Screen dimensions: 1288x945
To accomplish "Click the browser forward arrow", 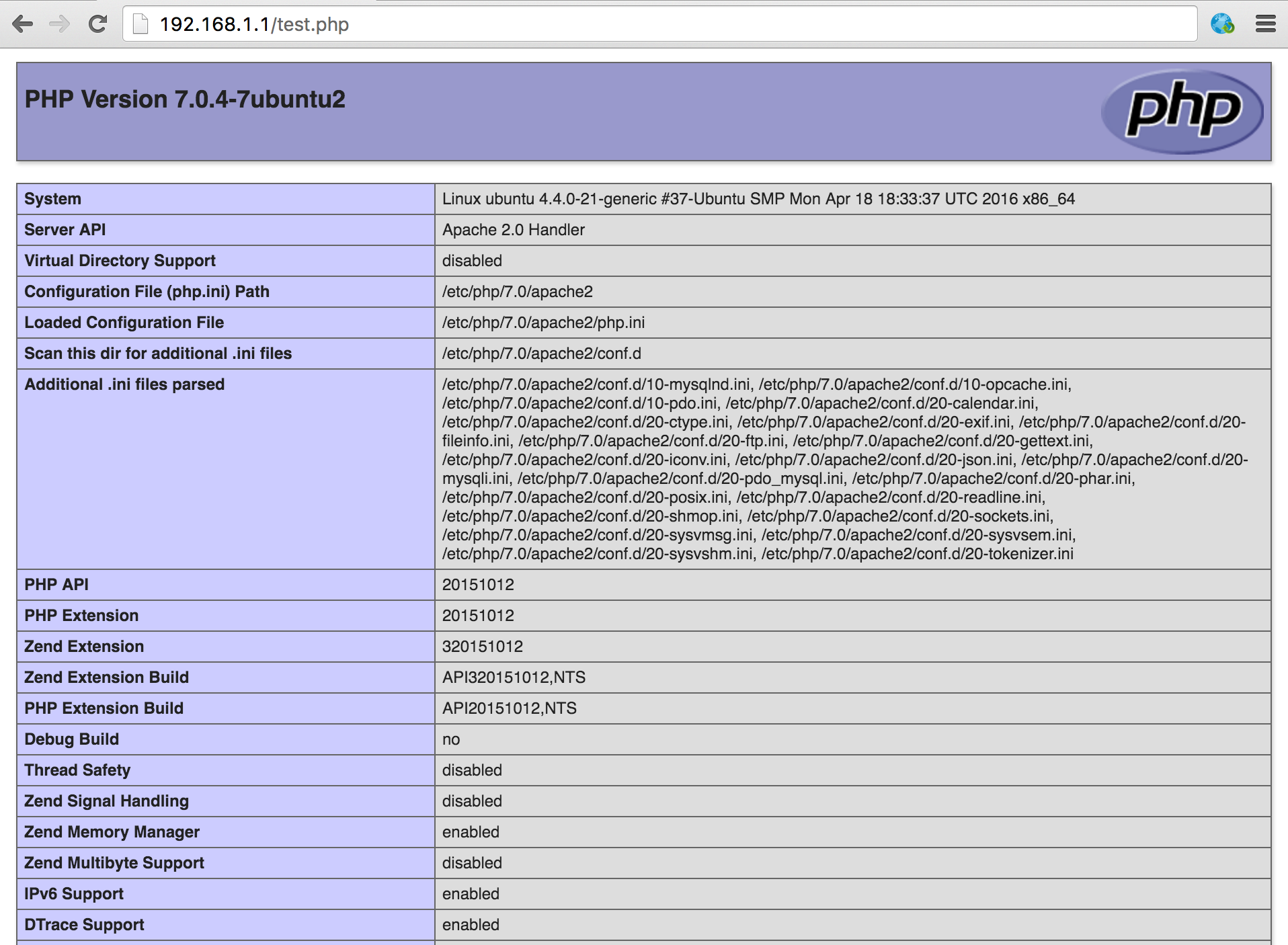I will coord(59,24).
